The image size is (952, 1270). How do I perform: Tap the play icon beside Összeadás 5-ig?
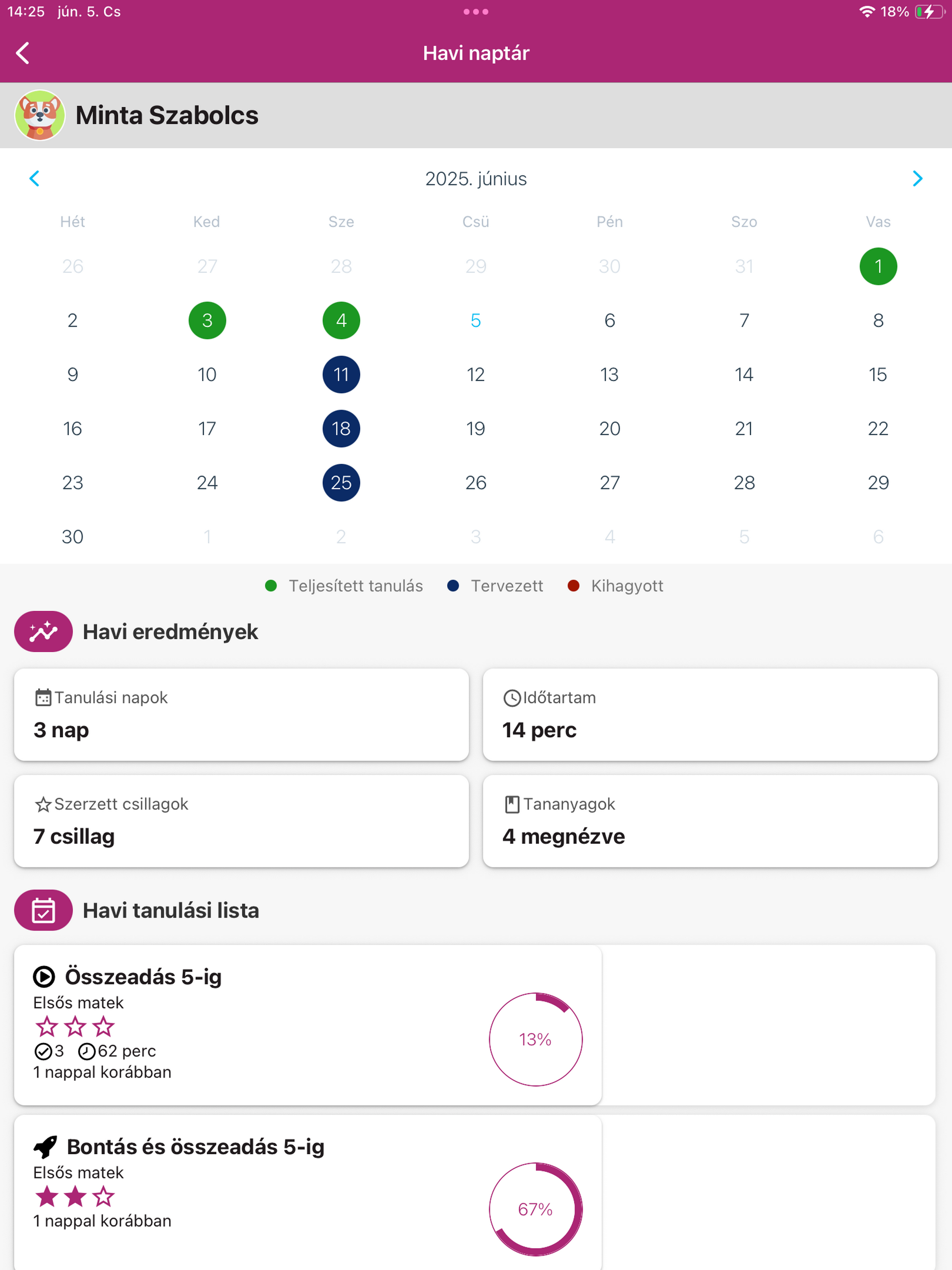tap(44, 976)
